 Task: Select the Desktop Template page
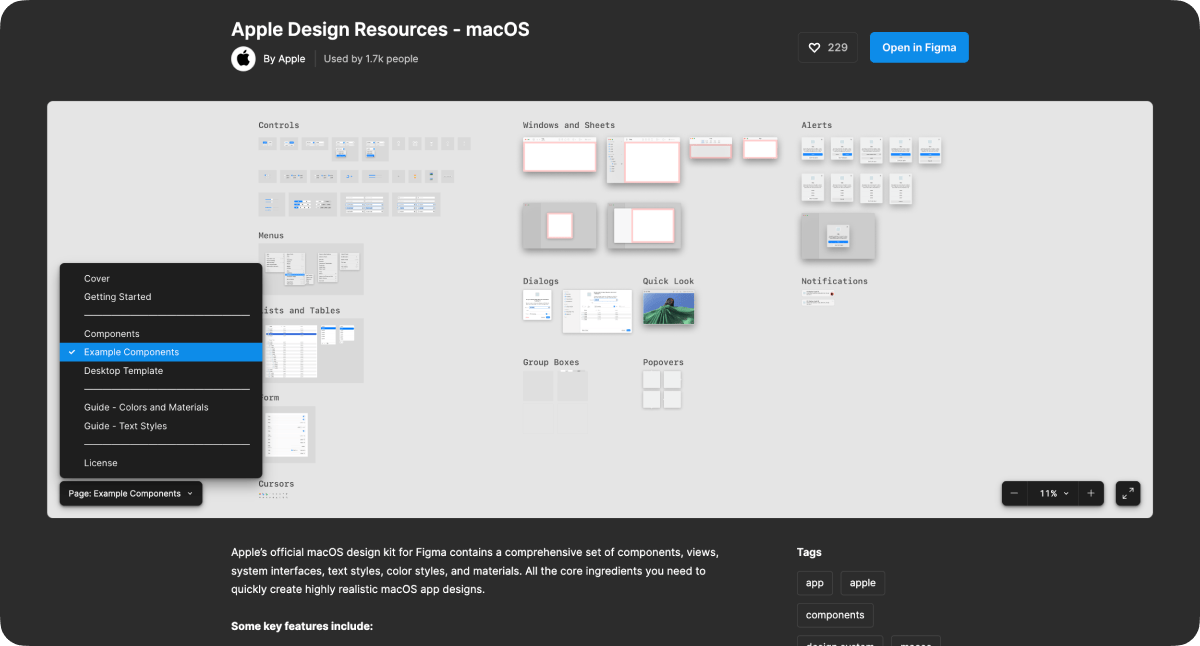tap(161, 371)
